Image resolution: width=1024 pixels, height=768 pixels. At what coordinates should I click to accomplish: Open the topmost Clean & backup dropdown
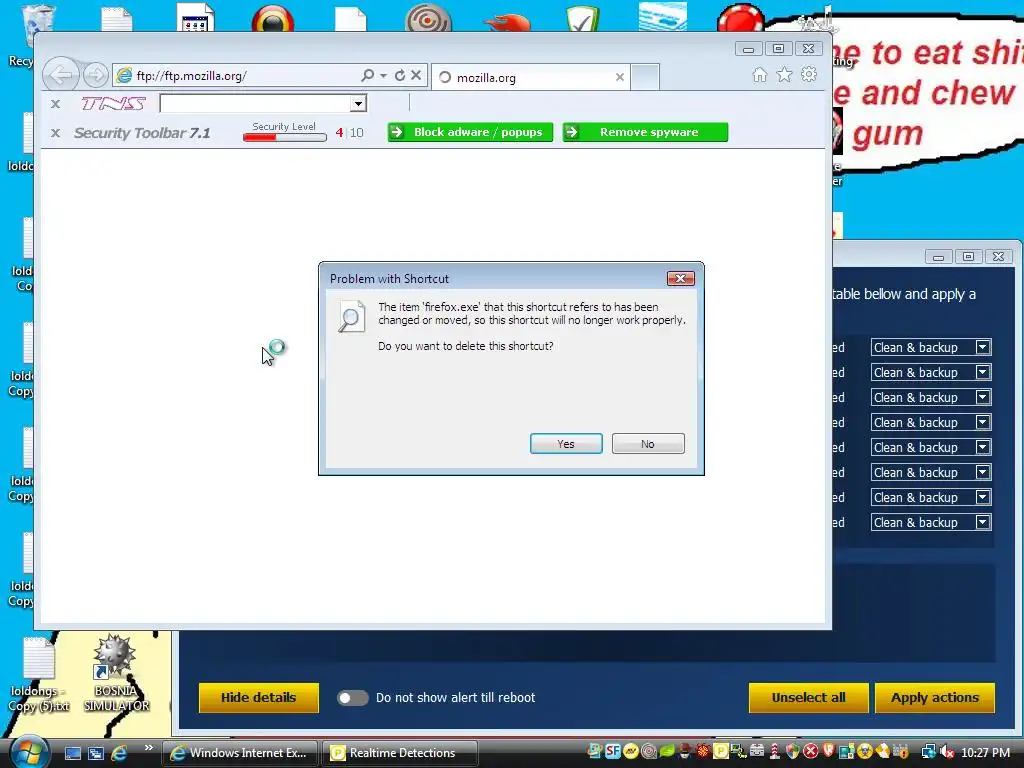(x=983, y=347)
